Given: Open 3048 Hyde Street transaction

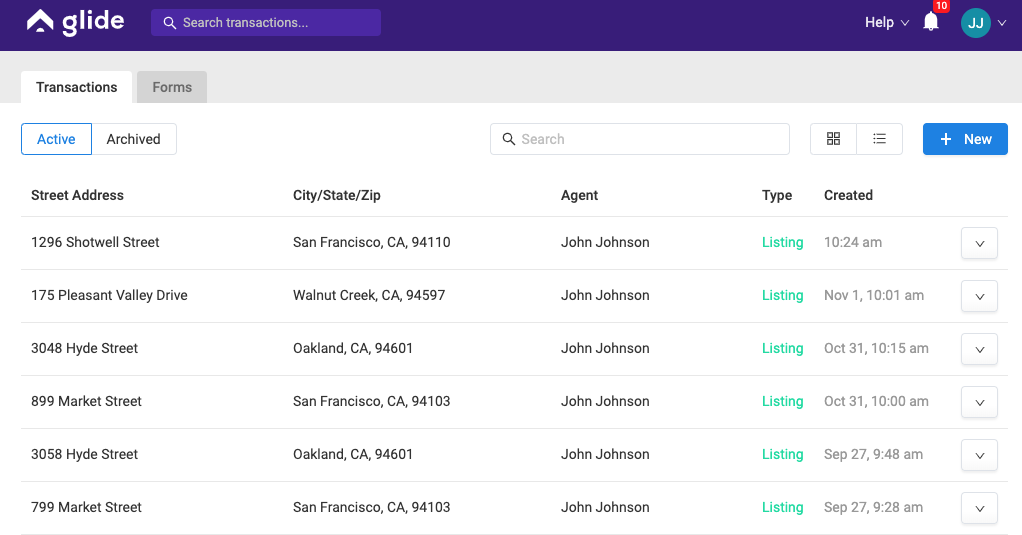Looking at the screenshot, I should pyautogui.click(x=85, y=348).
